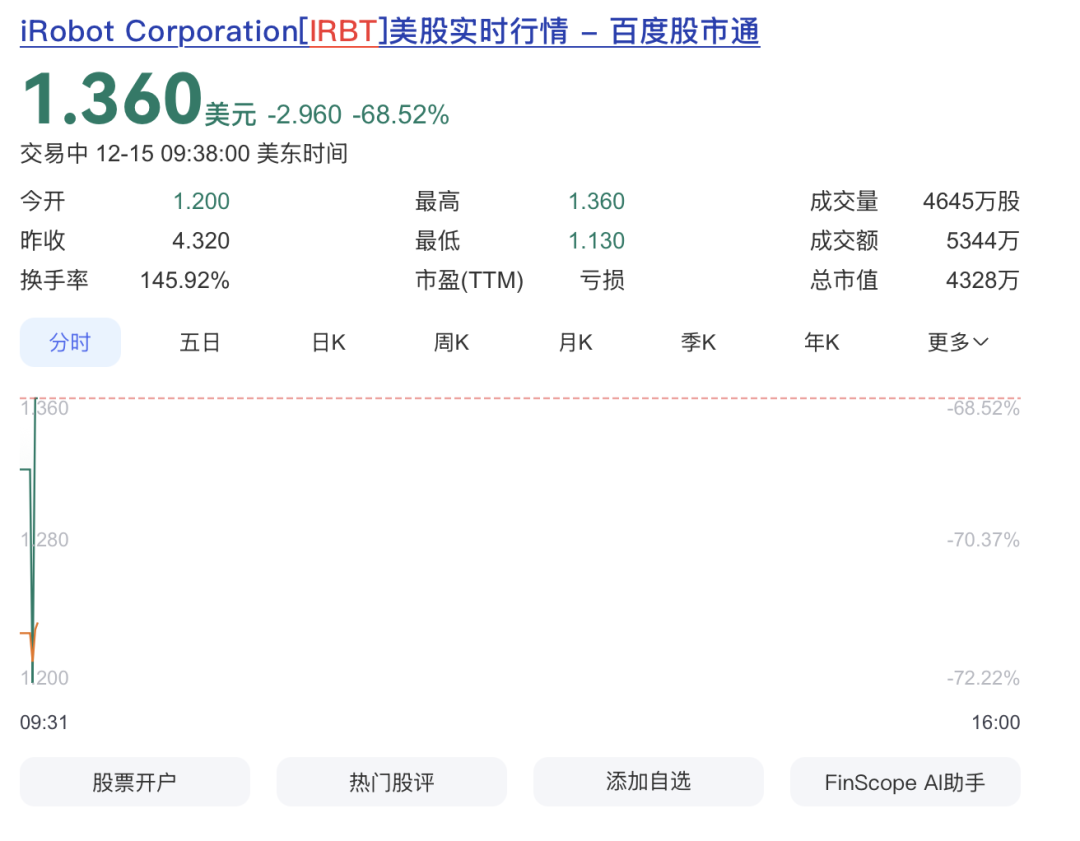This screenshot has width=1080, height=841.
Task: Open the 月K chart tab
Action: click(575, 343)
